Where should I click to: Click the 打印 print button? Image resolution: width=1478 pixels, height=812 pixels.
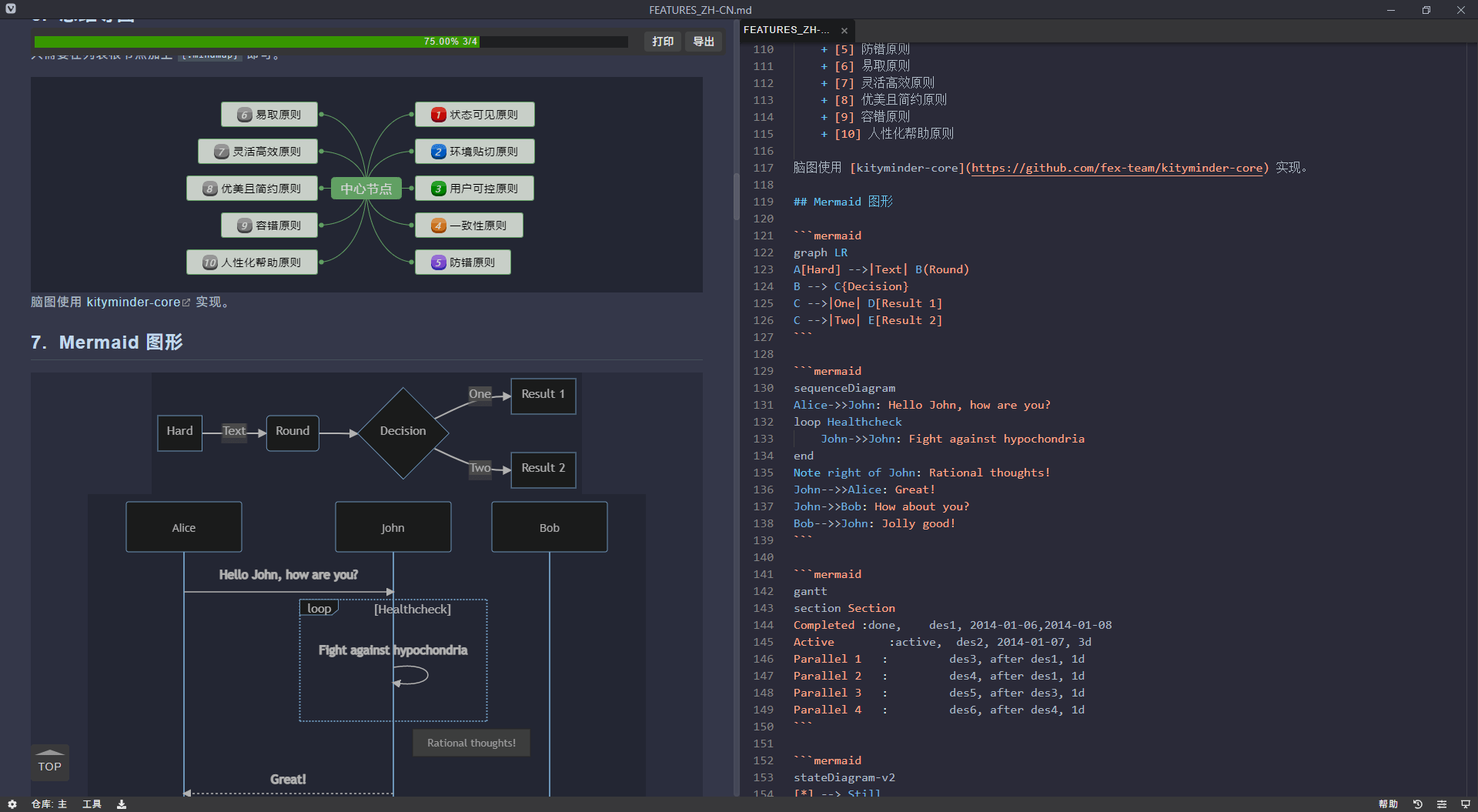[663, 42]
